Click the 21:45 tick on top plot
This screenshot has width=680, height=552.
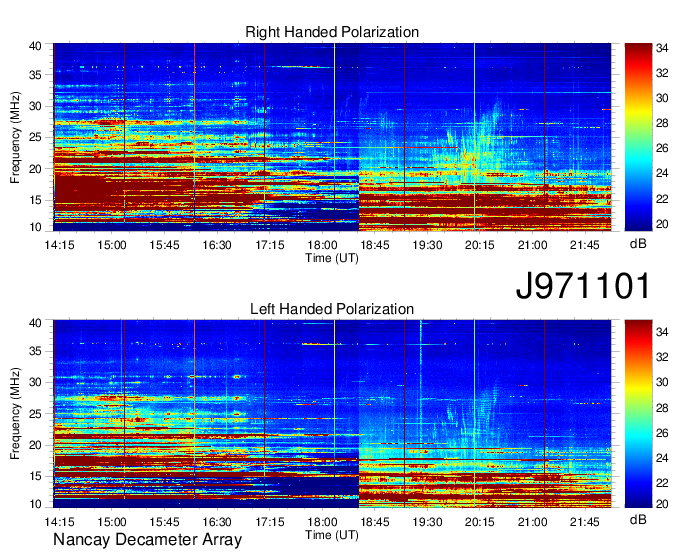pos(585,245)
